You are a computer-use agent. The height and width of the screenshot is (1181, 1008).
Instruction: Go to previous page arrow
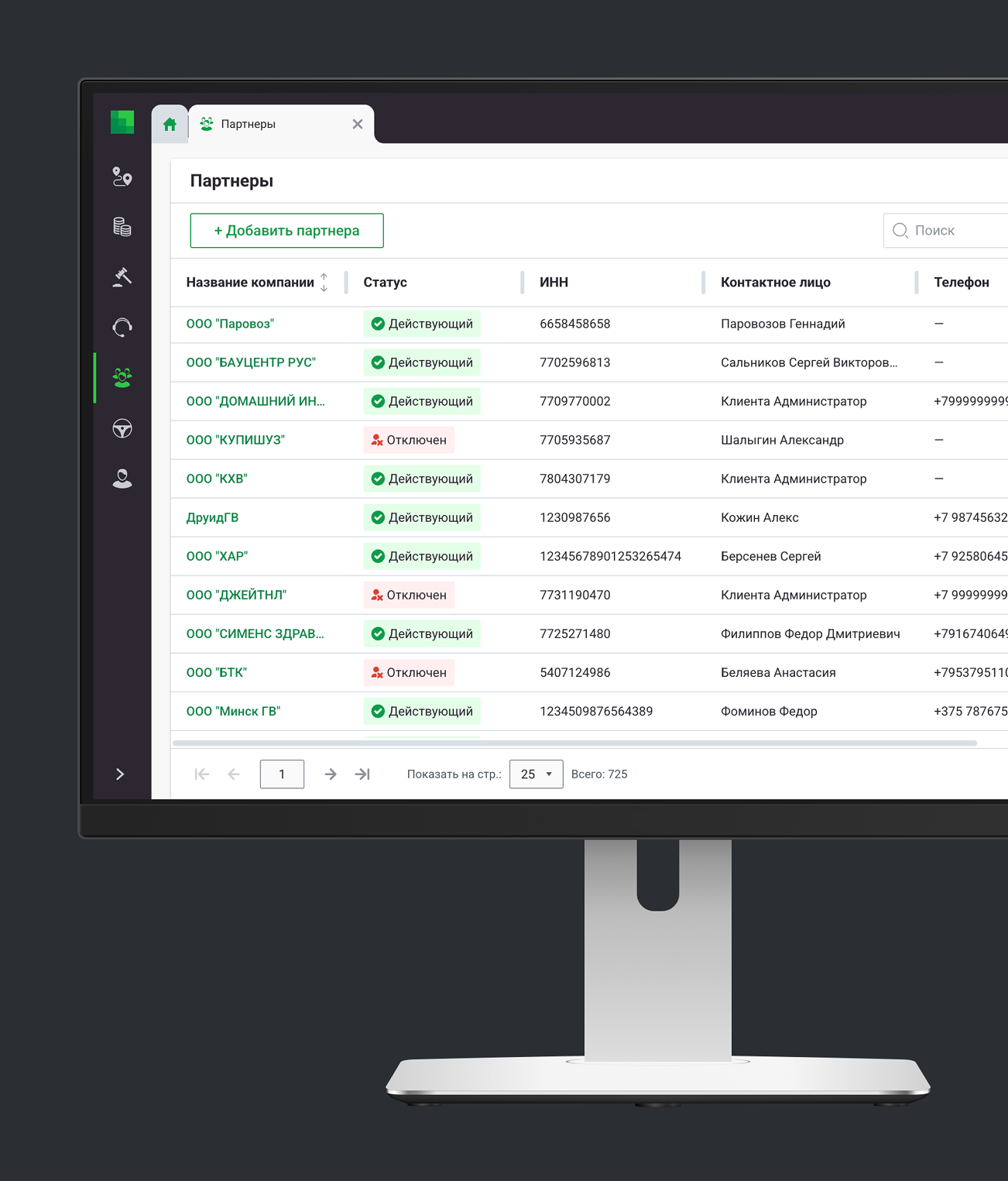tap(234, 774)
